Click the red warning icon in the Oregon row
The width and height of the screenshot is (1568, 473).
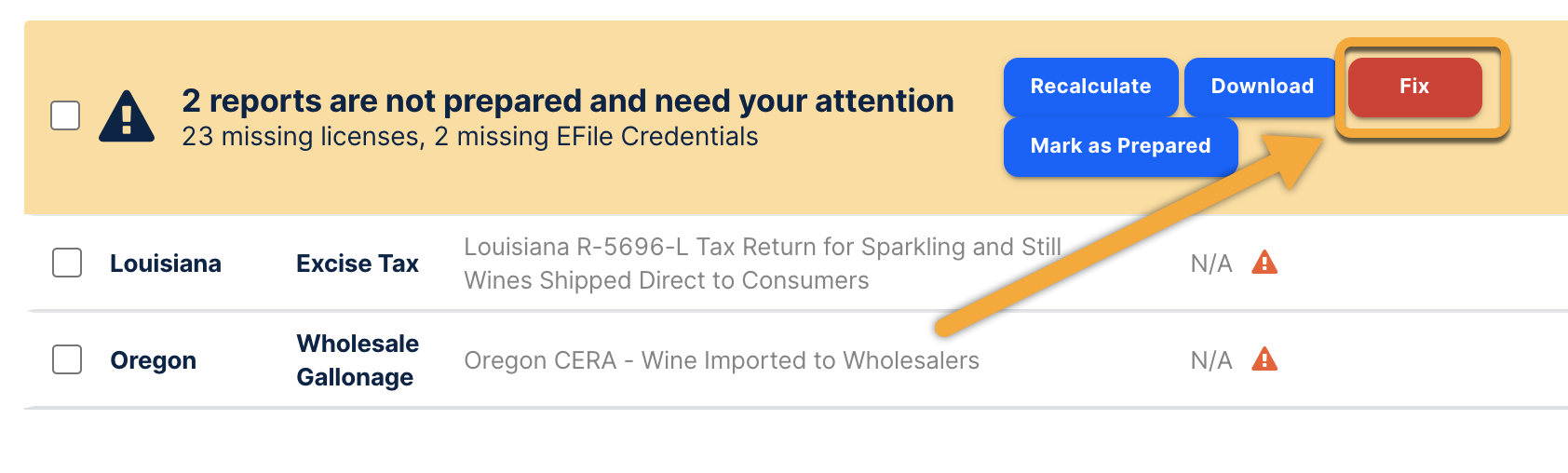tap(1264, 359)
